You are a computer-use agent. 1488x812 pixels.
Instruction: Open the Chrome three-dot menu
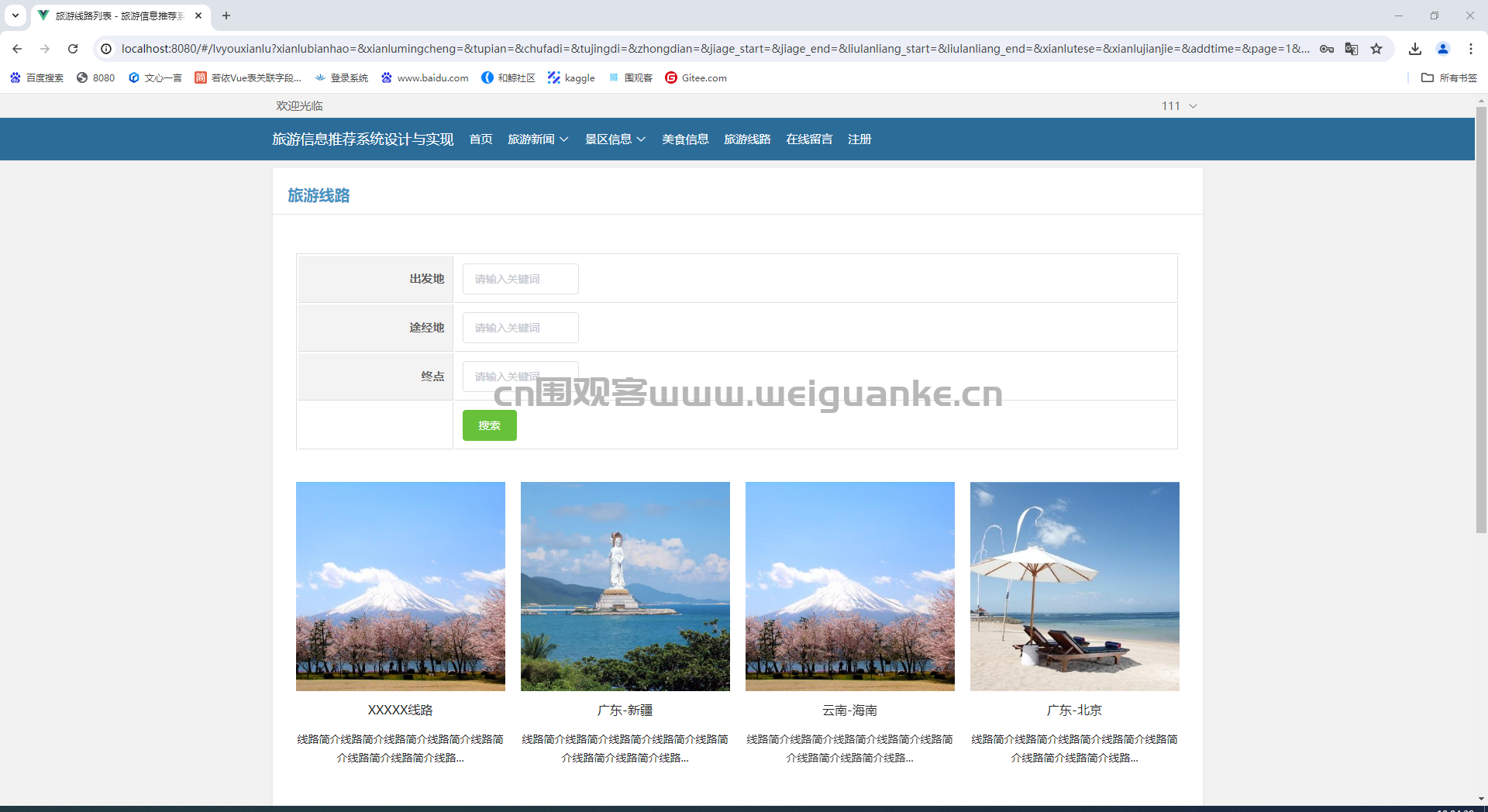point(1471,49)
